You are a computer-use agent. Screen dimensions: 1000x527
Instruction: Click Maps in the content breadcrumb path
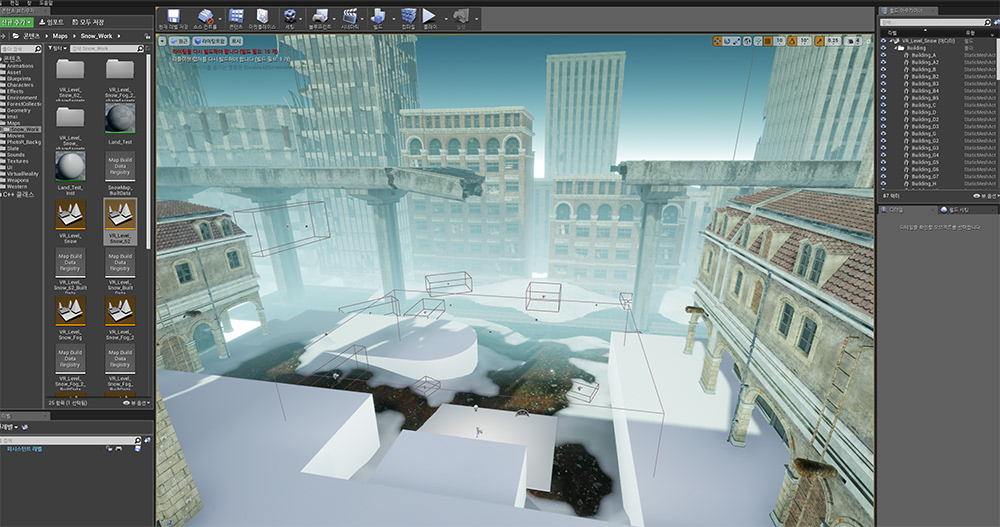coord(60,36)
